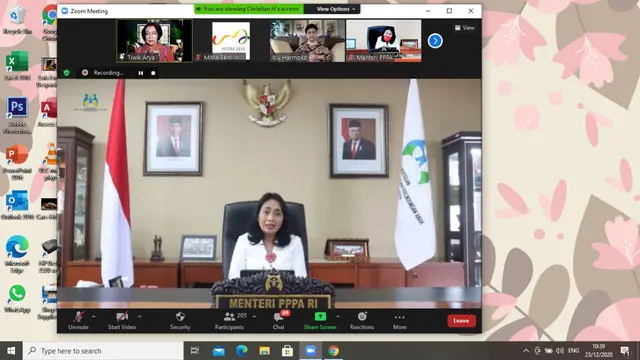Open the notification center icon
The image size is (640, 360).
pos(625,351)
